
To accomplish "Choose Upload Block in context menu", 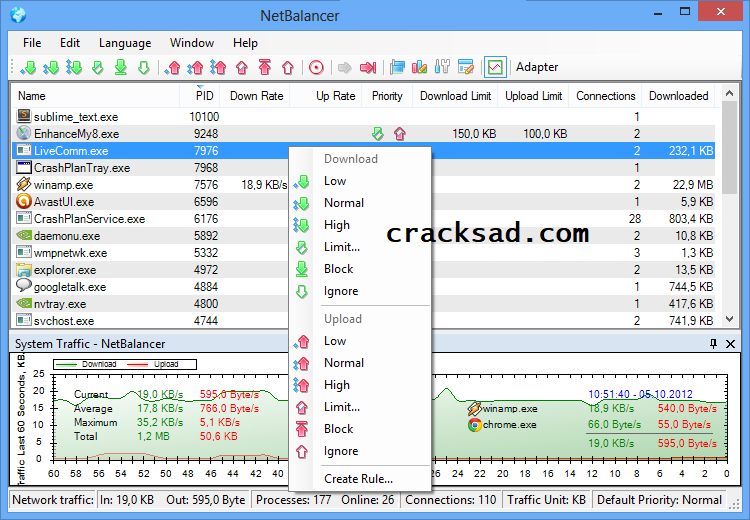I will [360, 429].
